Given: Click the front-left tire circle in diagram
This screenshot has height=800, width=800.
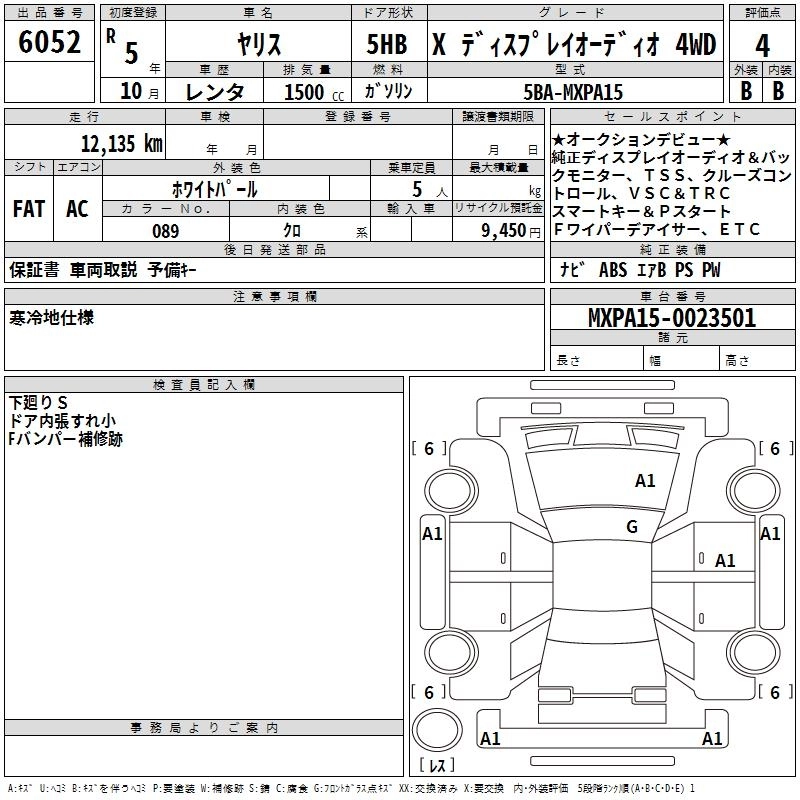Looking at the screenshot, I should point(451,490).
